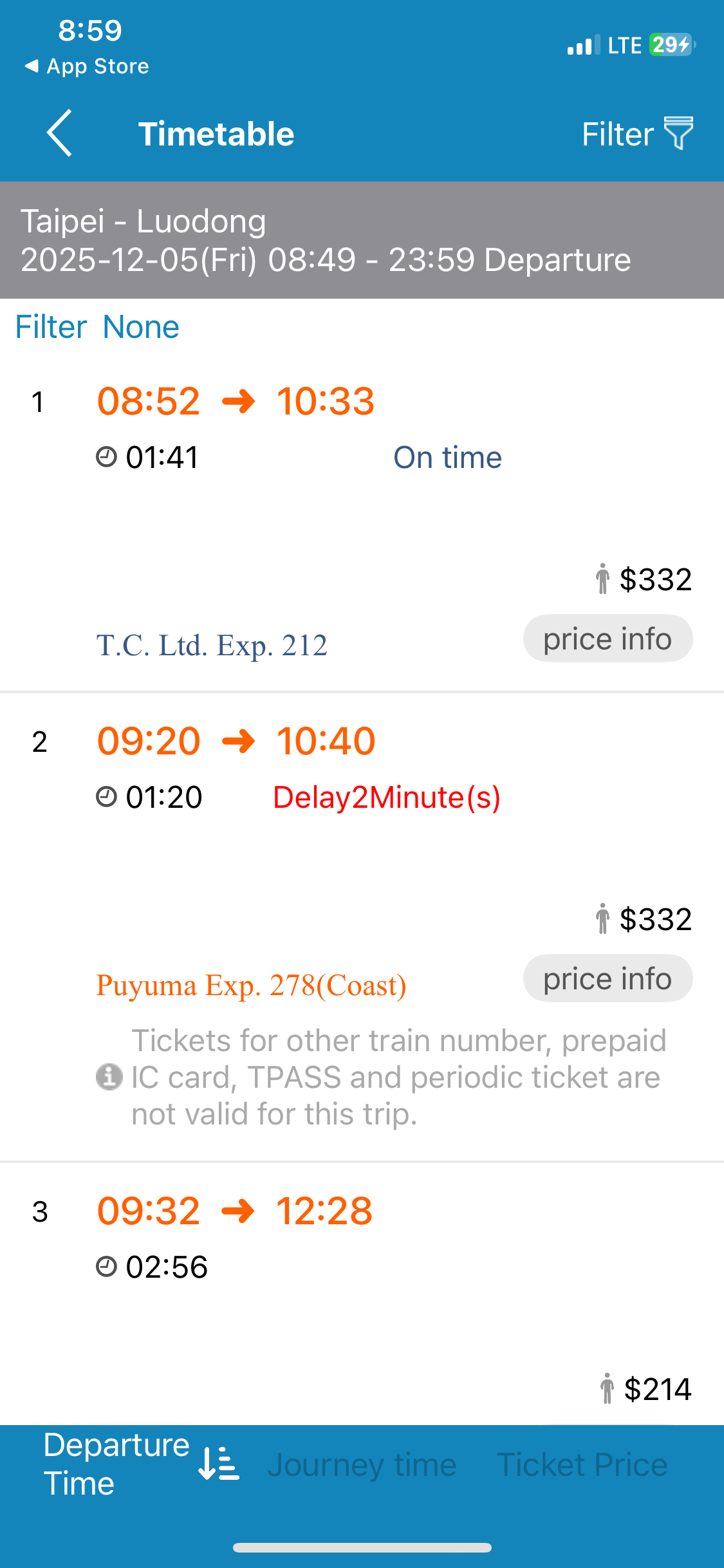Tap the back arrow in header
This screenshot has width=724, height=1568.
coord(59,133)
